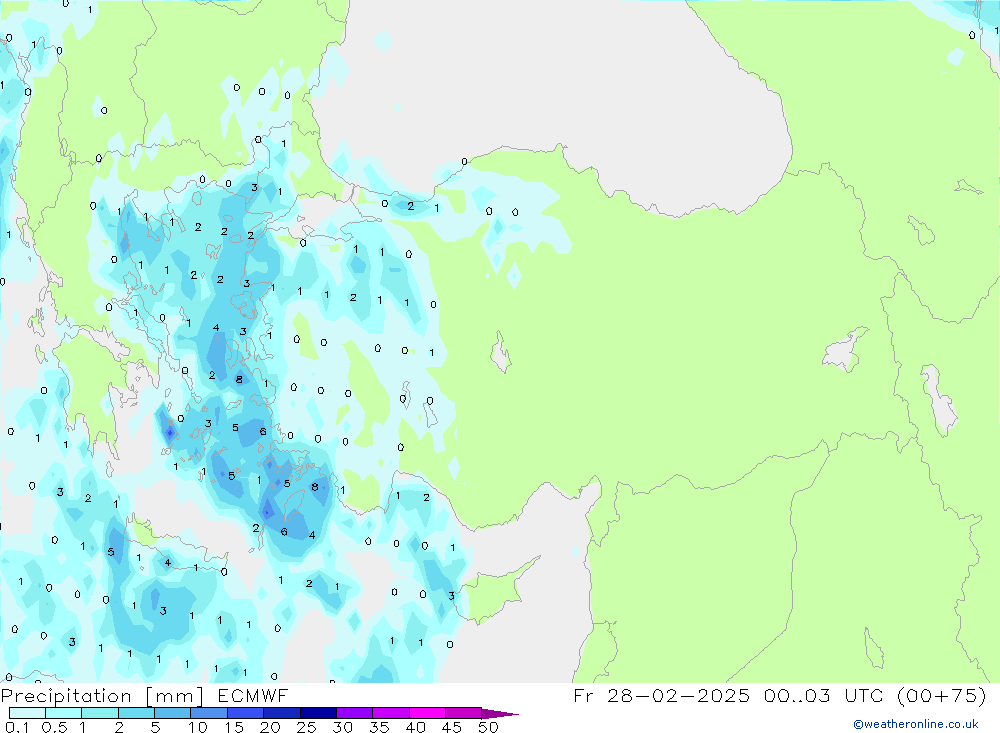Click the 45–50 mm legend color swatch
This screenshot has height=733, width=1000.
tap(463, 713)
